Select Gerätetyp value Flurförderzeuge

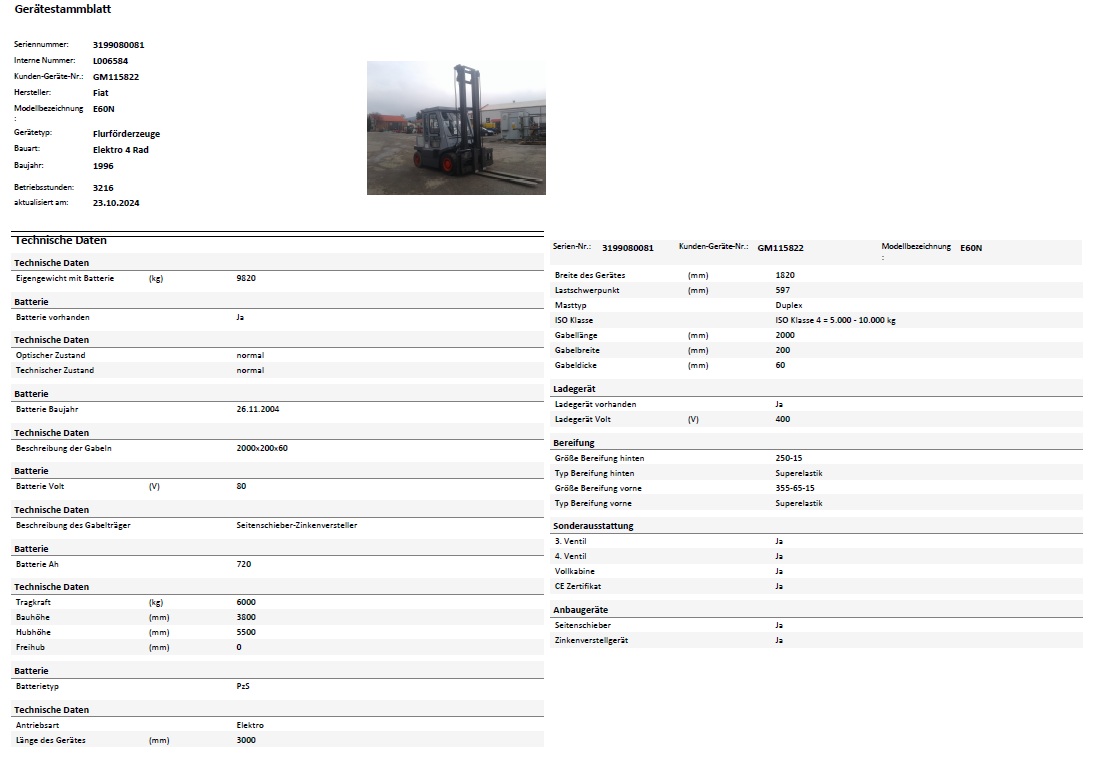127,134
